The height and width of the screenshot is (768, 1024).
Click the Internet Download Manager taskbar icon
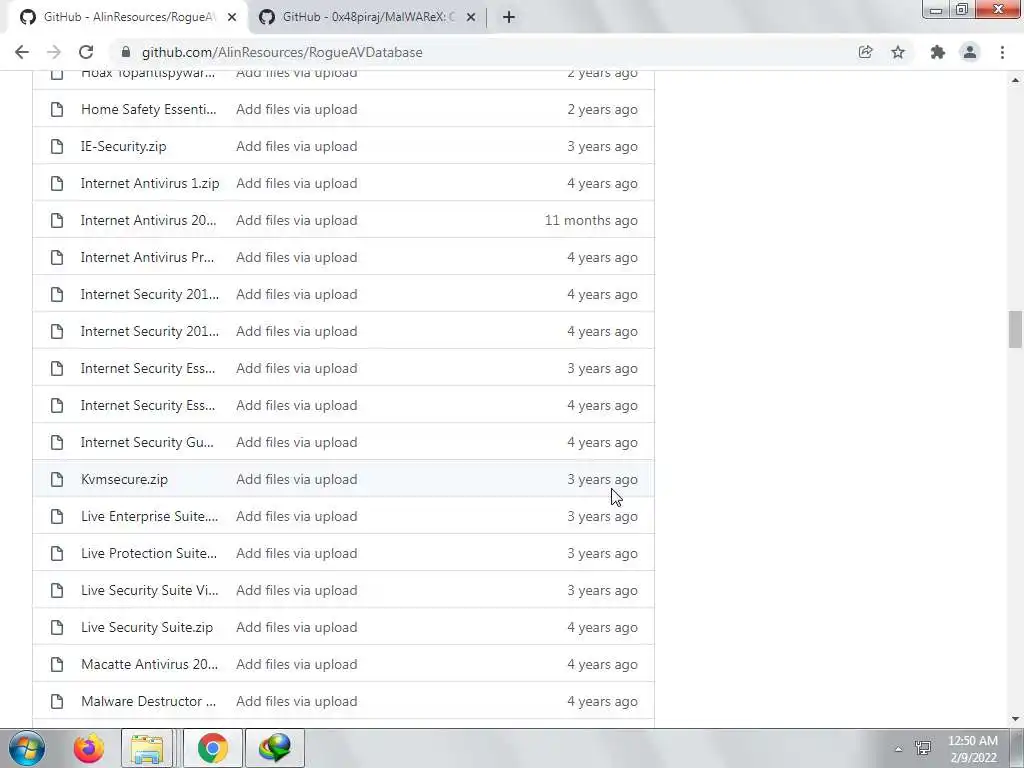tap(275, 748)
